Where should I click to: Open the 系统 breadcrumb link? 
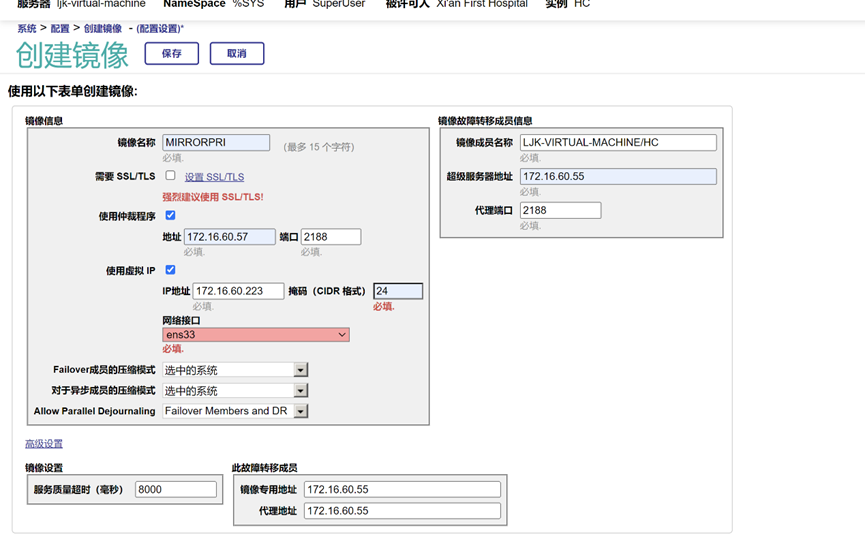pyautogui.click(x=26, y=29)
